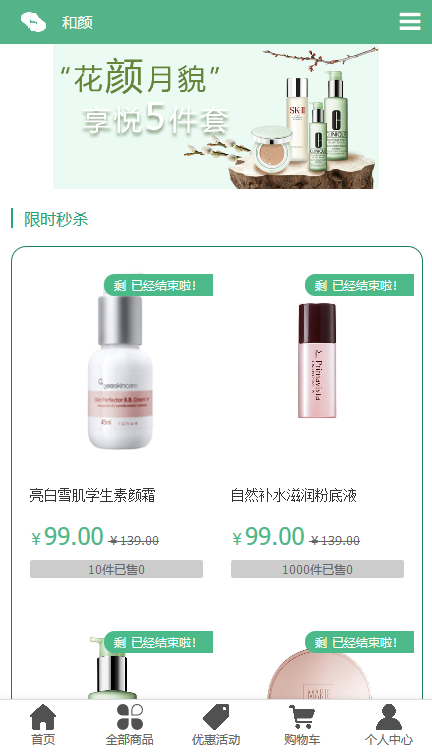432x752 pixels.
Task: Click the 1000件已售0 progress bar
Action: click(x=317, y=569)
